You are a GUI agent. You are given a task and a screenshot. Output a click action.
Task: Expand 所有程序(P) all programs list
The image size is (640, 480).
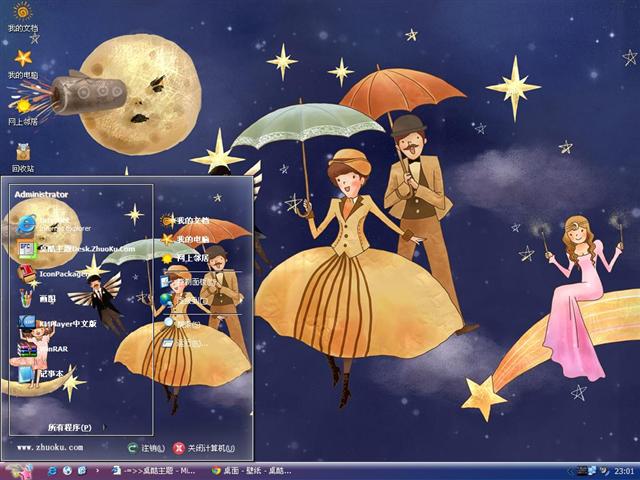coord(72,427)
